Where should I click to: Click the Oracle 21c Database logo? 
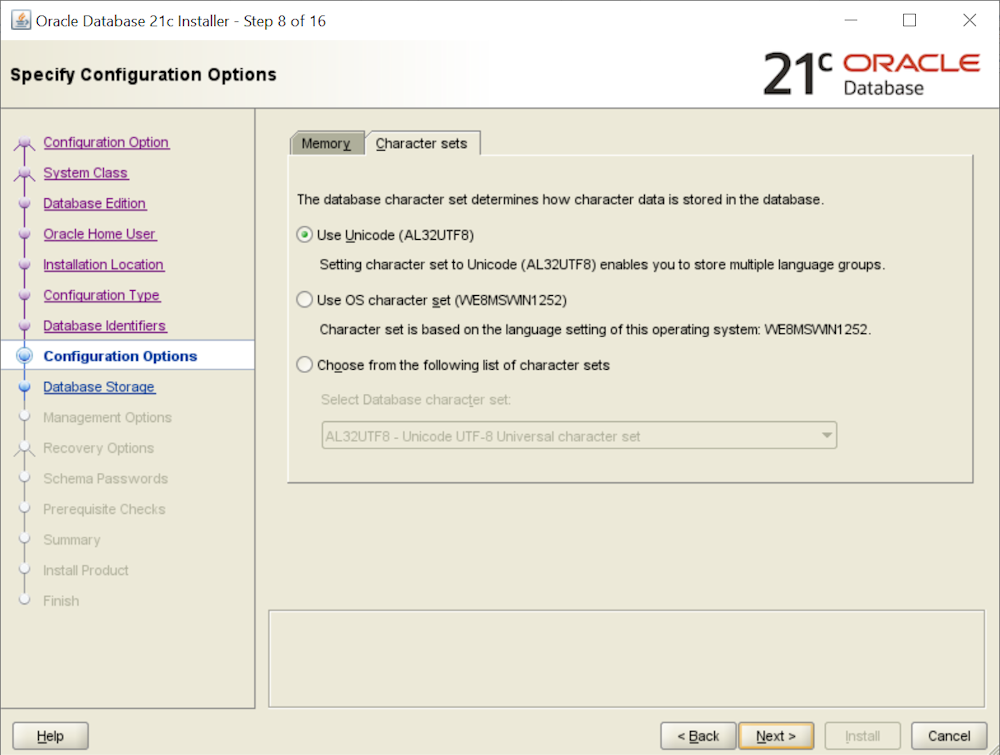(x=870, y=74)
